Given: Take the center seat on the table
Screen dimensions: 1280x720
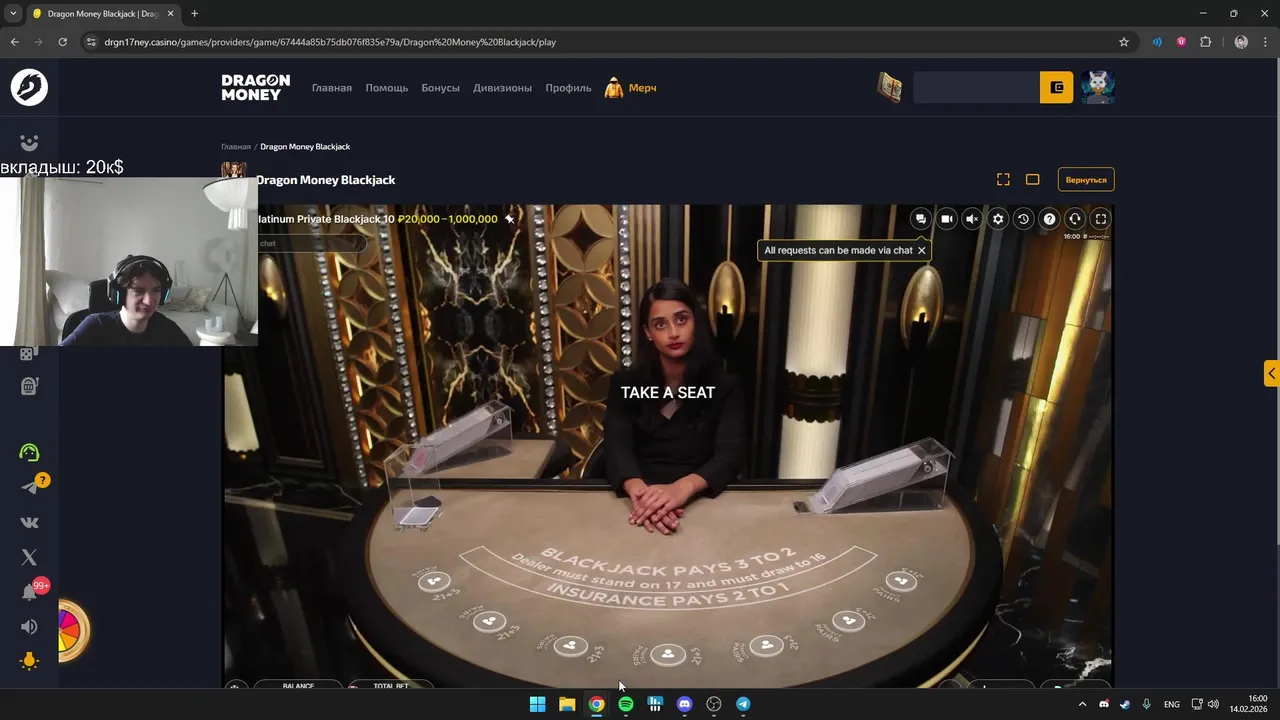Looking at the screenshot, I should point(668,655).
